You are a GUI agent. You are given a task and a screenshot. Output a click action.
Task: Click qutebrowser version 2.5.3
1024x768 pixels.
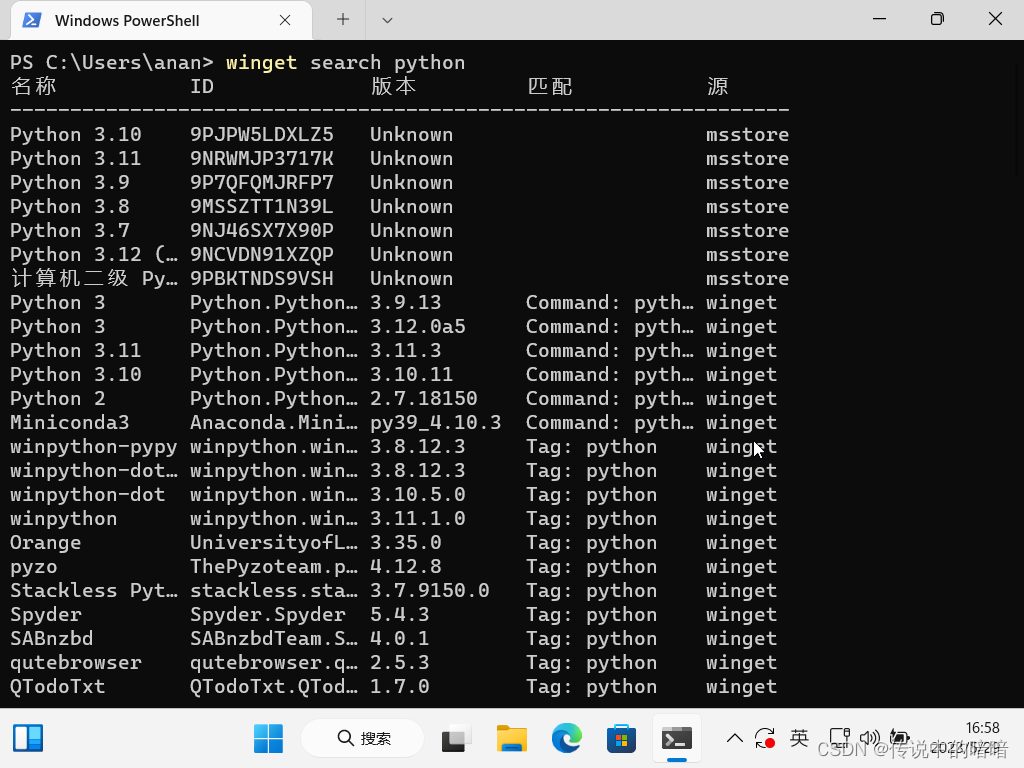pos(400,663)
